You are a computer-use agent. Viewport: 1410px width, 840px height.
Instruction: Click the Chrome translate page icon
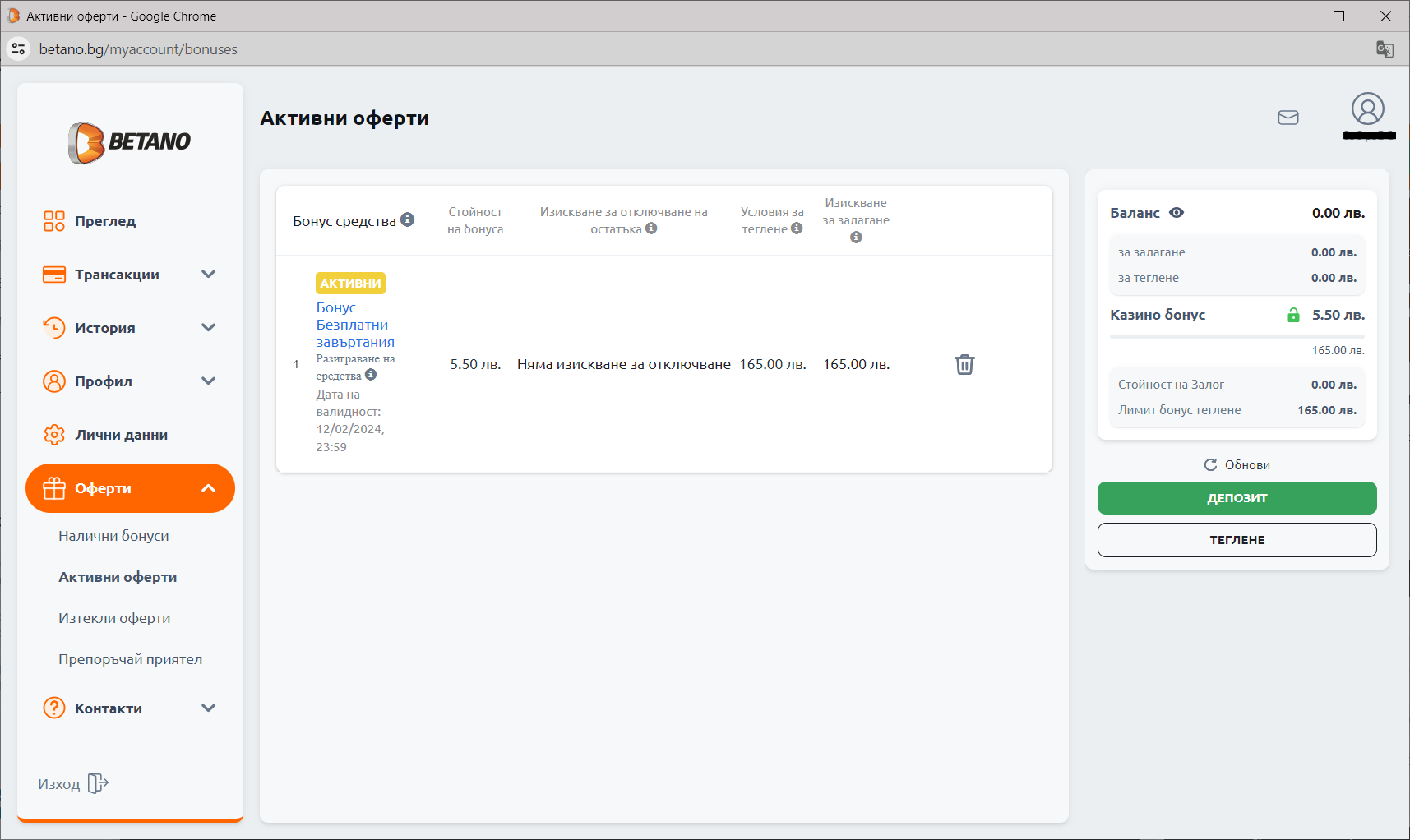click(x=1385, y=49)
